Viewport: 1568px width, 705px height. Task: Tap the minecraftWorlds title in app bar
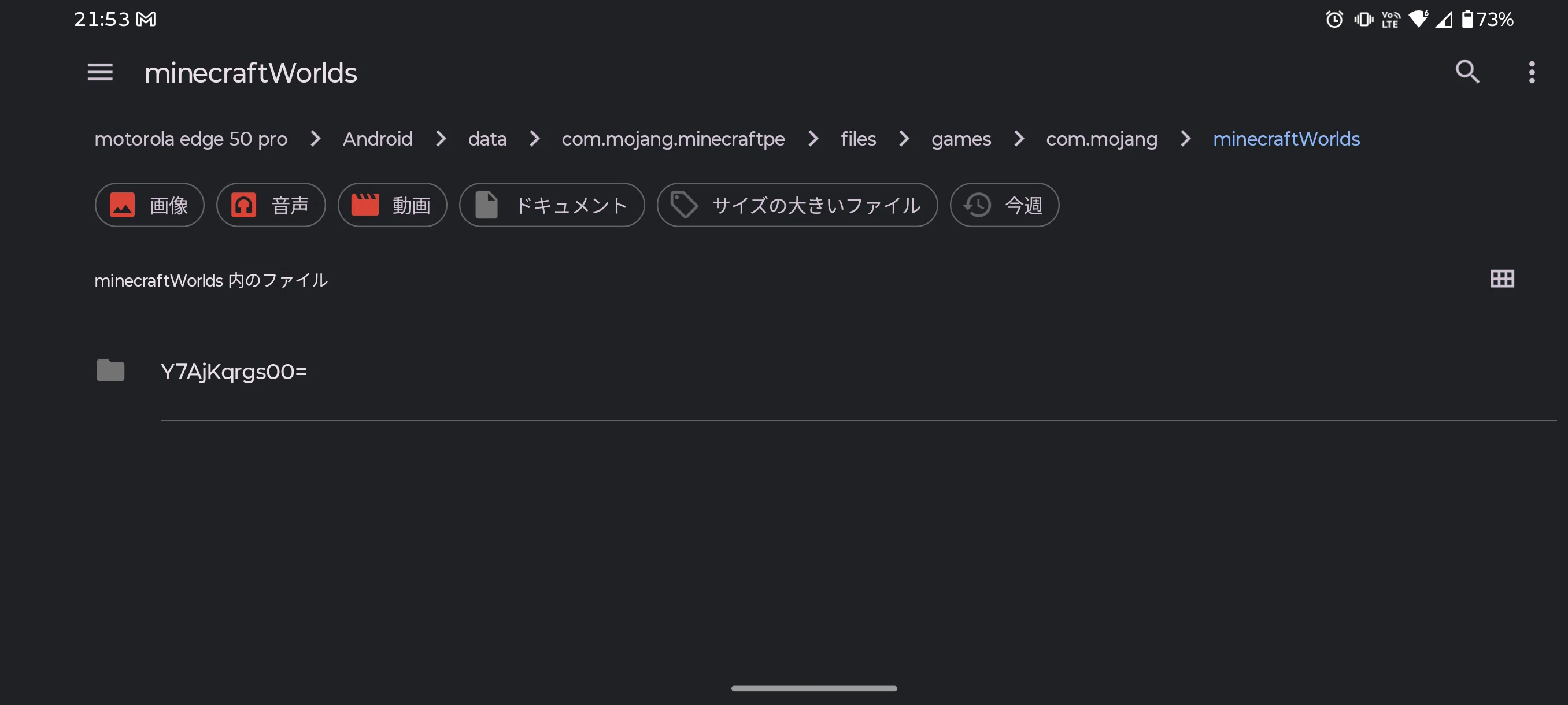point(251,72)
